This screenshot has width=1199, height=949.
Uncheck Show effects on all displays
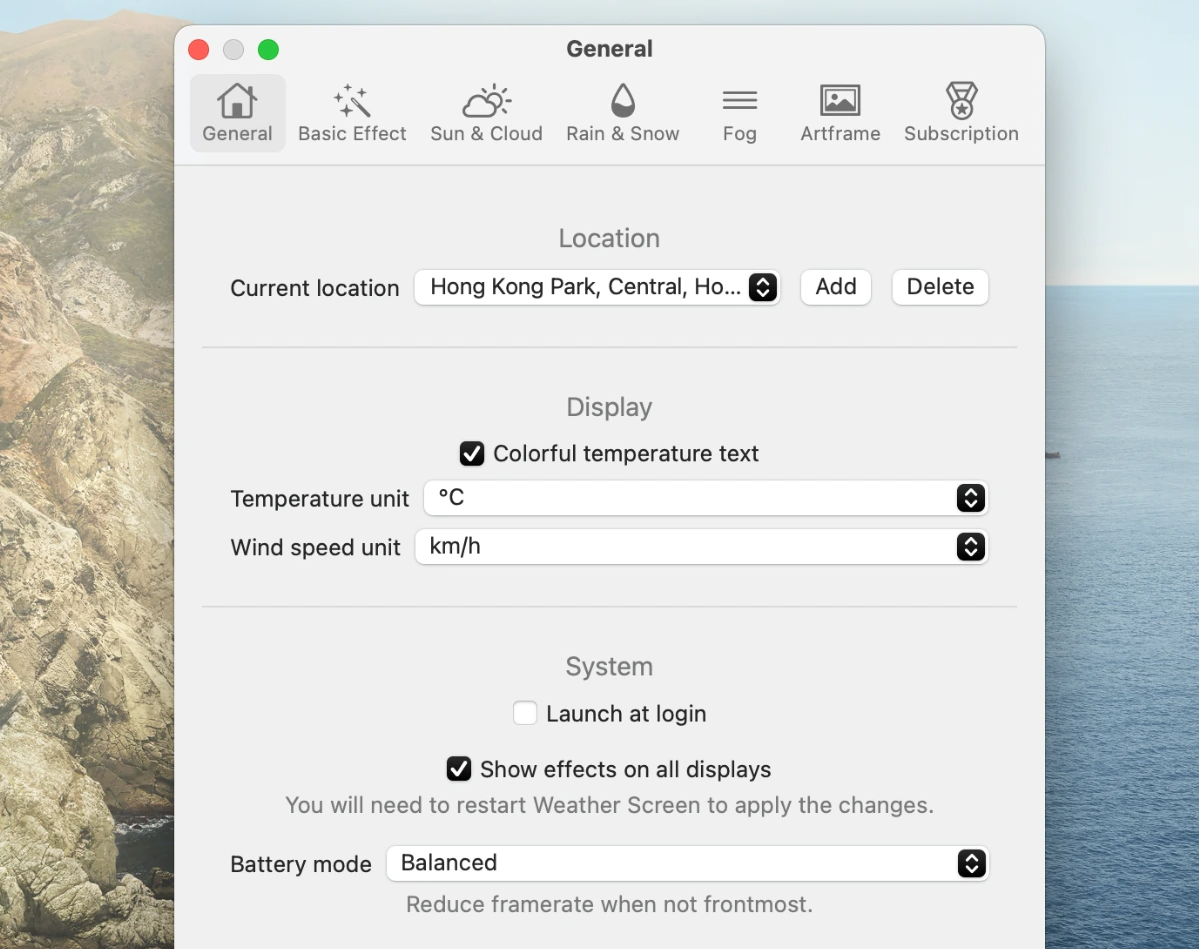[x=459, y=770]
